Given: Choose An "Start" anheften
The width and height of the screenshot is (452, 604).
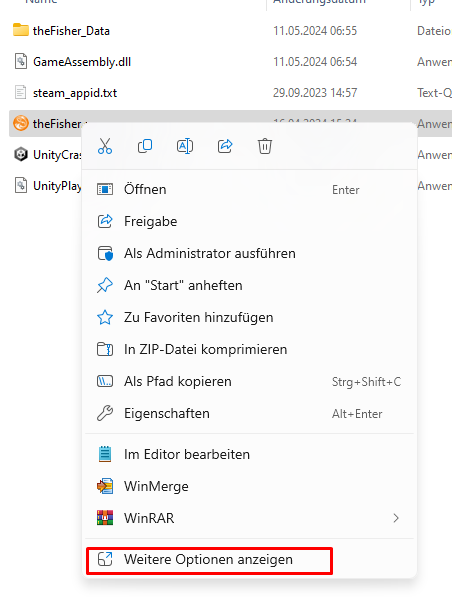Looking at the screenshot, I should [x=249, y=285].
